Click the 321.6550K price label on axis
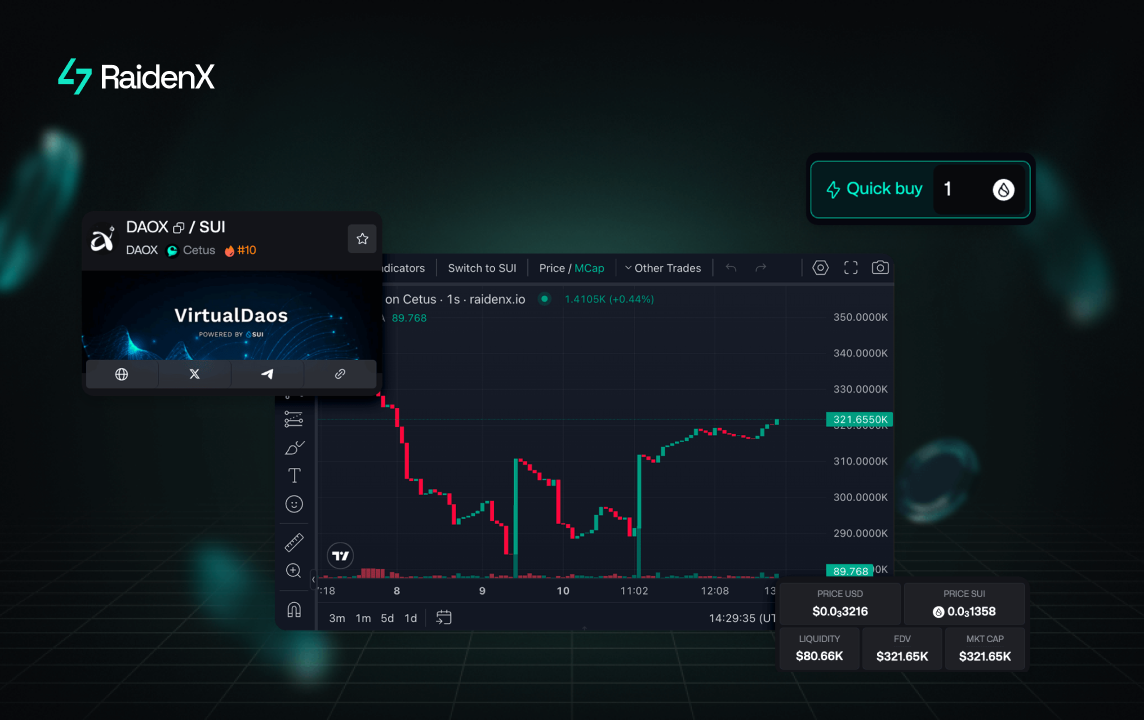 click(859, 419)
